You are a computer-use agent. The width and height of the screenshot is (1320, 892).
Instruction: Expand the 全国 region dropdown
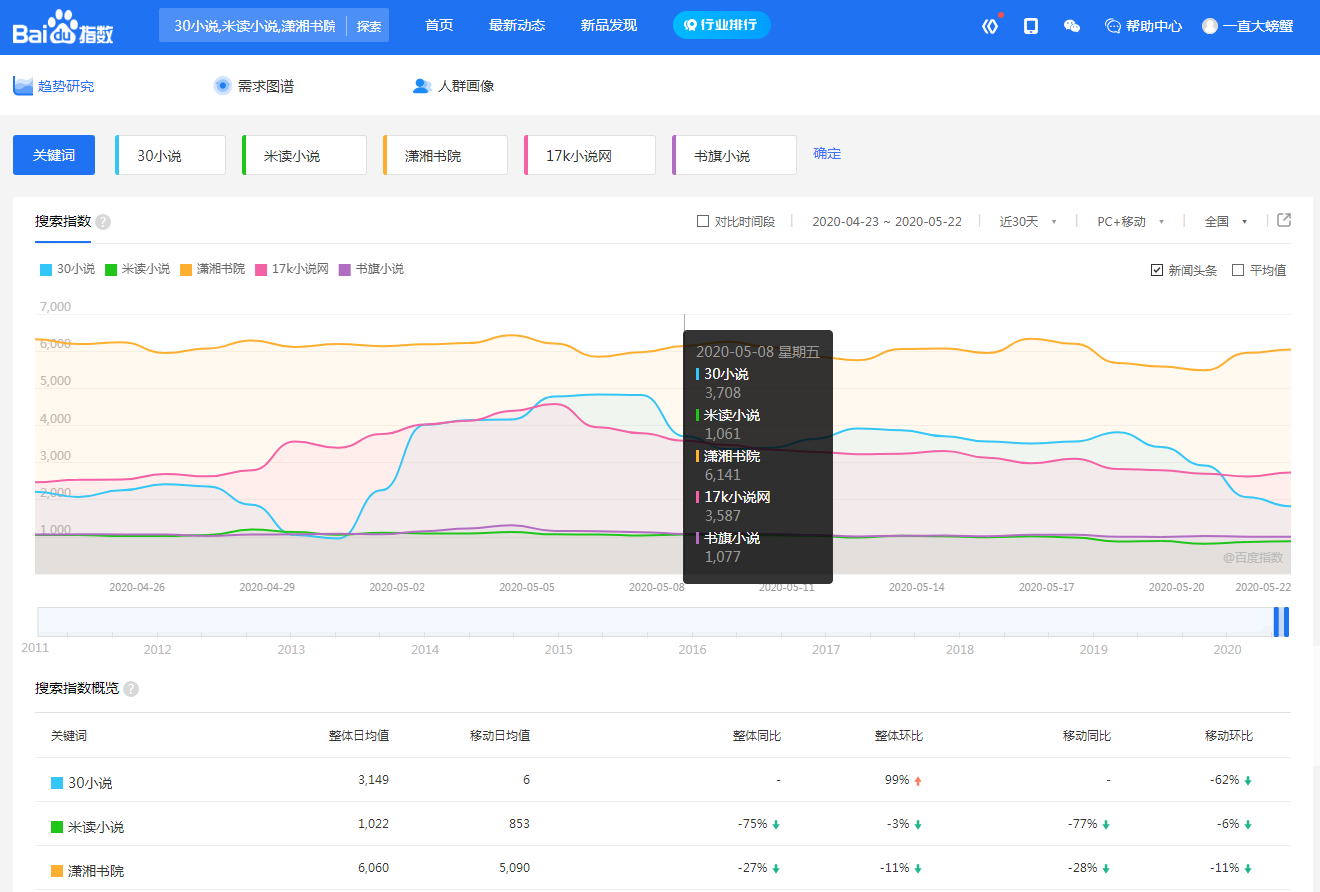pos(1226,221)
